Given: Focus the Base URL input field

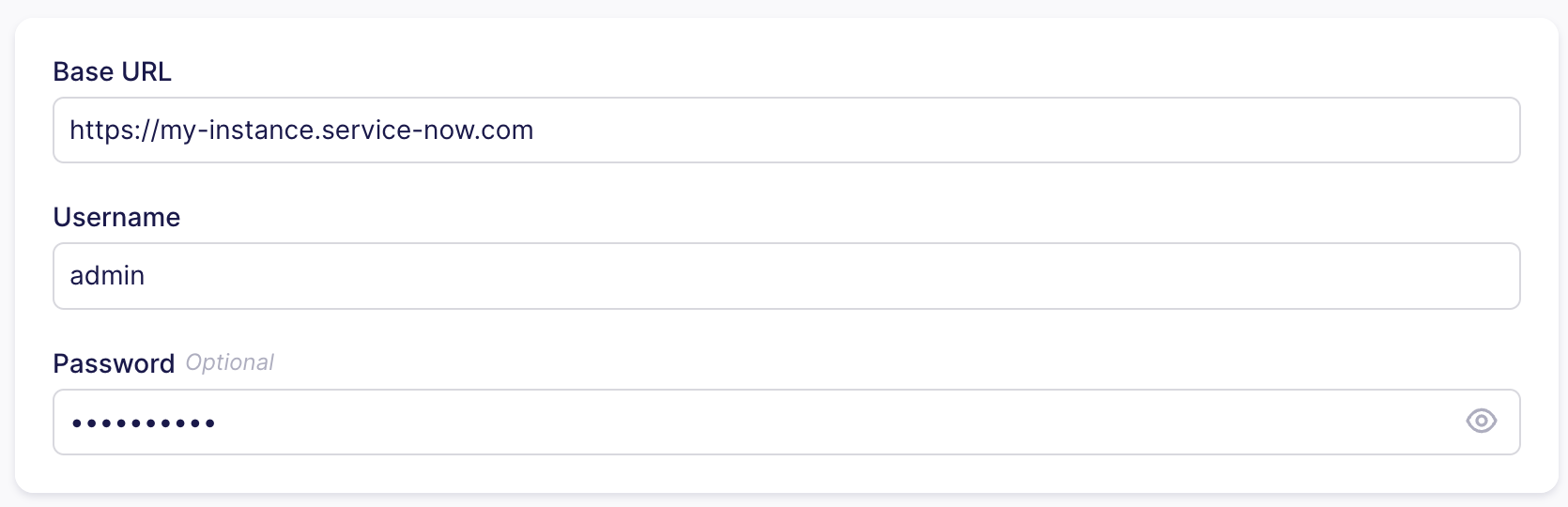Looking at the screenshot, I should 845,131.
